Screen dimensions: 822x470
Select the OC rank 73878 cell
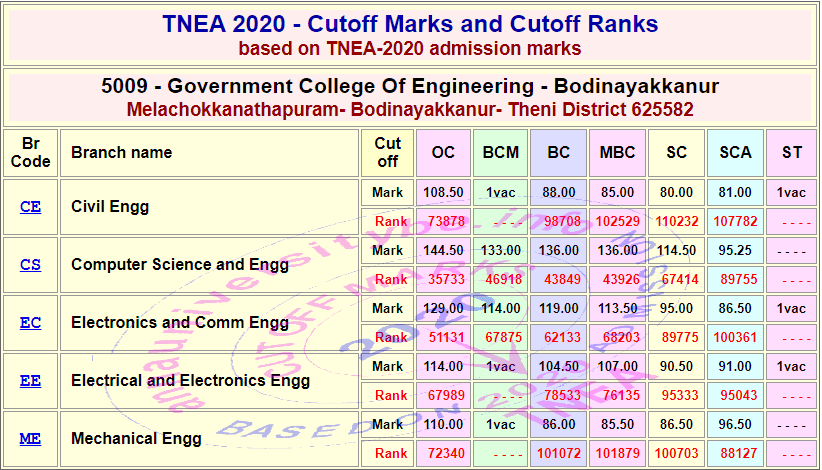(x=445, y=221)
